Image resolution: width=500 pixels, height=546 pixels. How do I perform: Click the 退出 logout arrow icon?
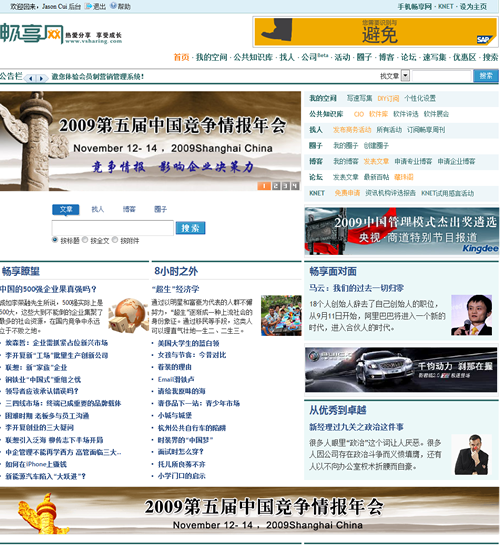tap(88, 6)
